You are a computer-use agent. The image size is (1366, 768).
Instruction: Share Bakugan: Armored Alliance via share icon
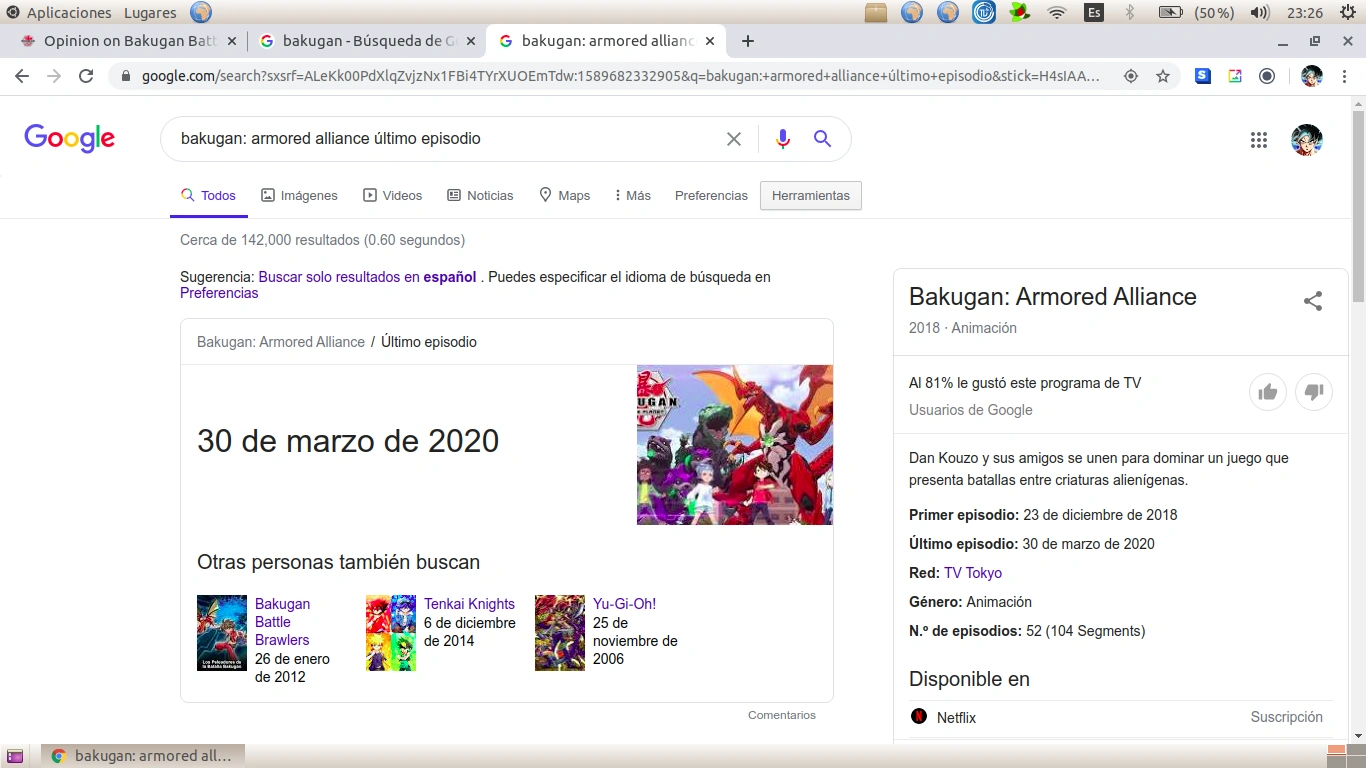(1312, 300)
